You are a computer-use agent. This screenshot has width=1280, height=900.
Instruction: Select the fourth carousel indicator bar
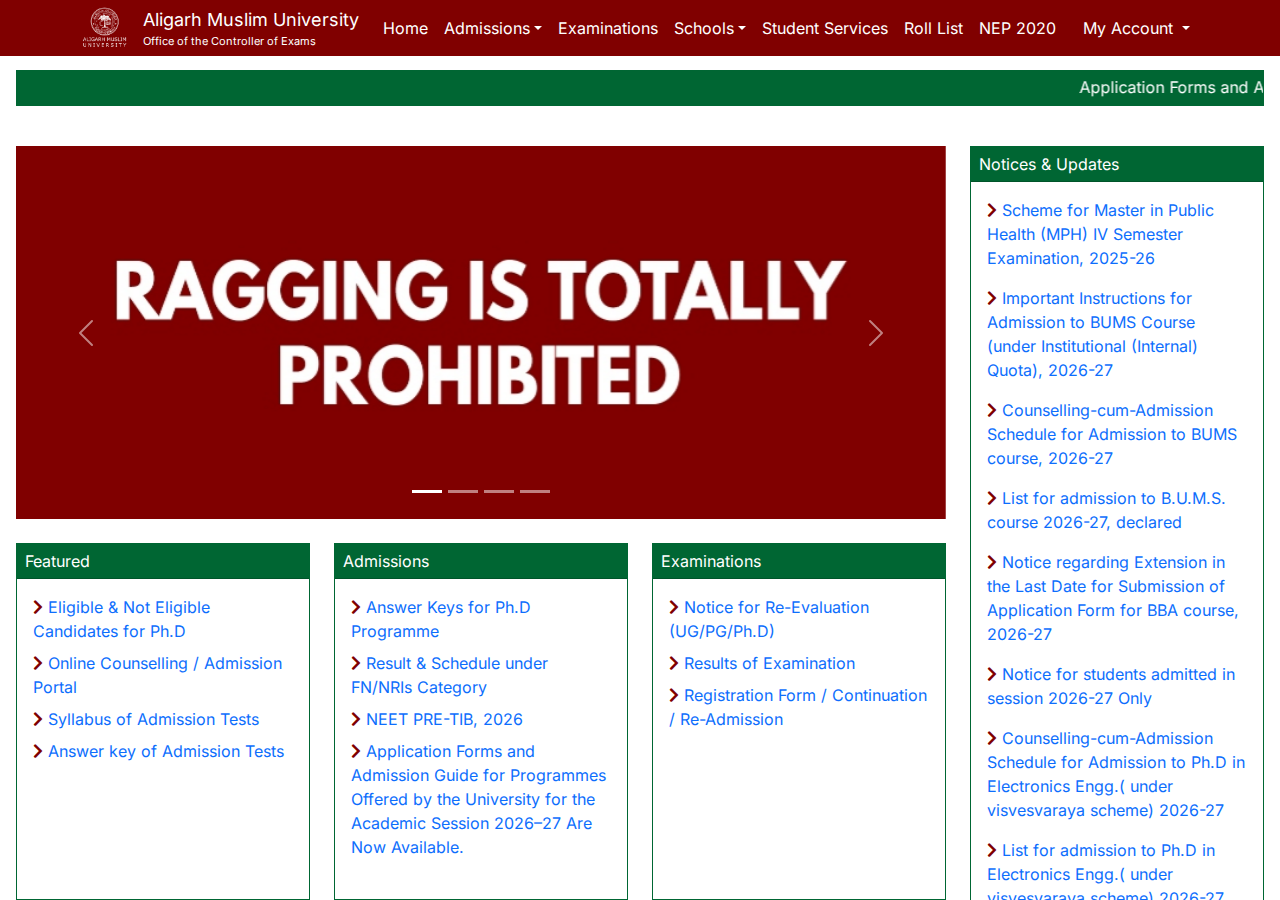pos(535,491)
